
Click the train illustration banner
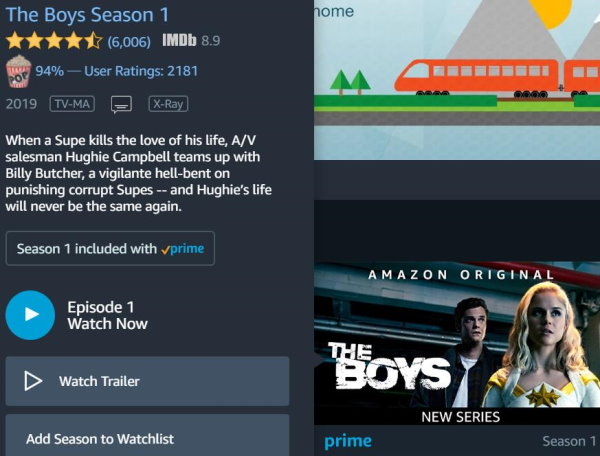(457, 80)
